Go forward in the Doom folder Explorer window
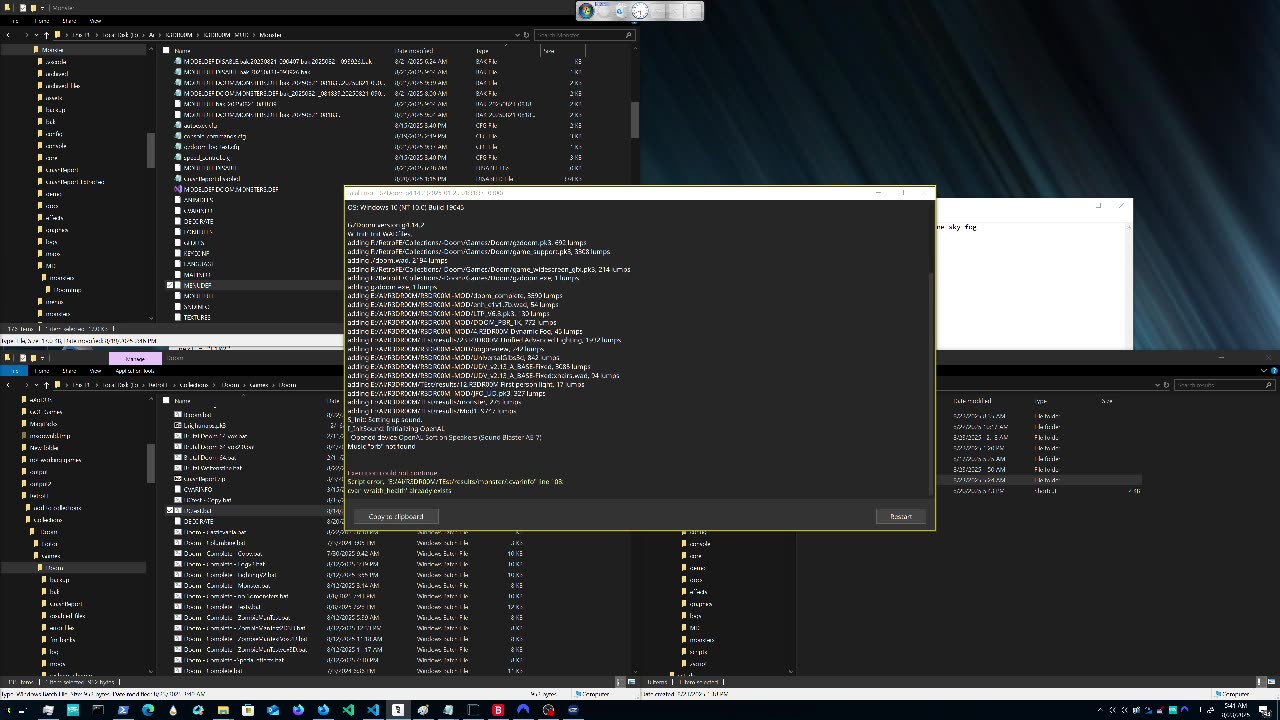The height and width of the screenshot is (720, 1280). [x=26, y=384]
